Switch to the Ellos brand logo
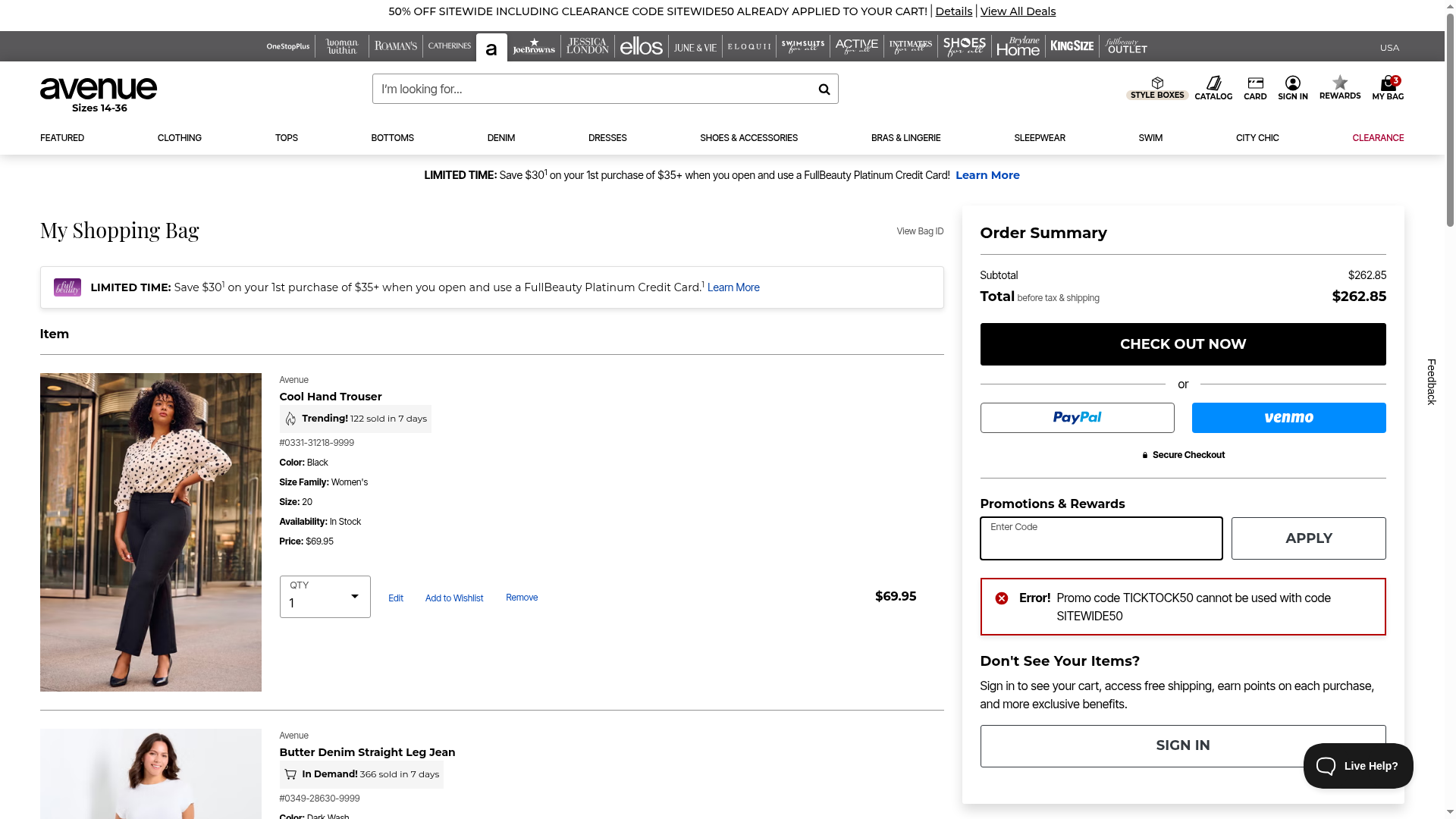Viewport: 1456px width, 819px height. (641, 47)
